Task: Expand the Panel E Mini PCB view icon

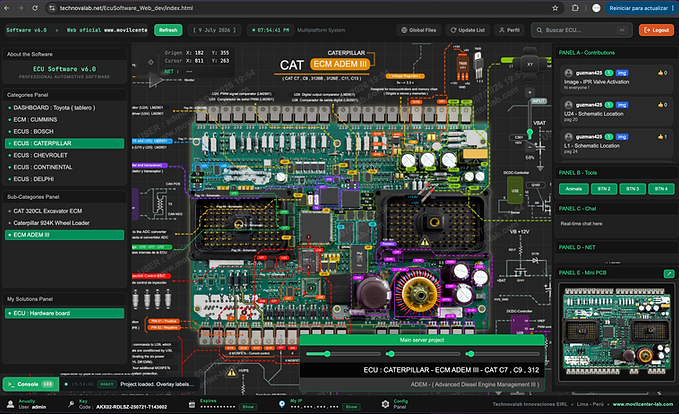Action: pos(669,273)
